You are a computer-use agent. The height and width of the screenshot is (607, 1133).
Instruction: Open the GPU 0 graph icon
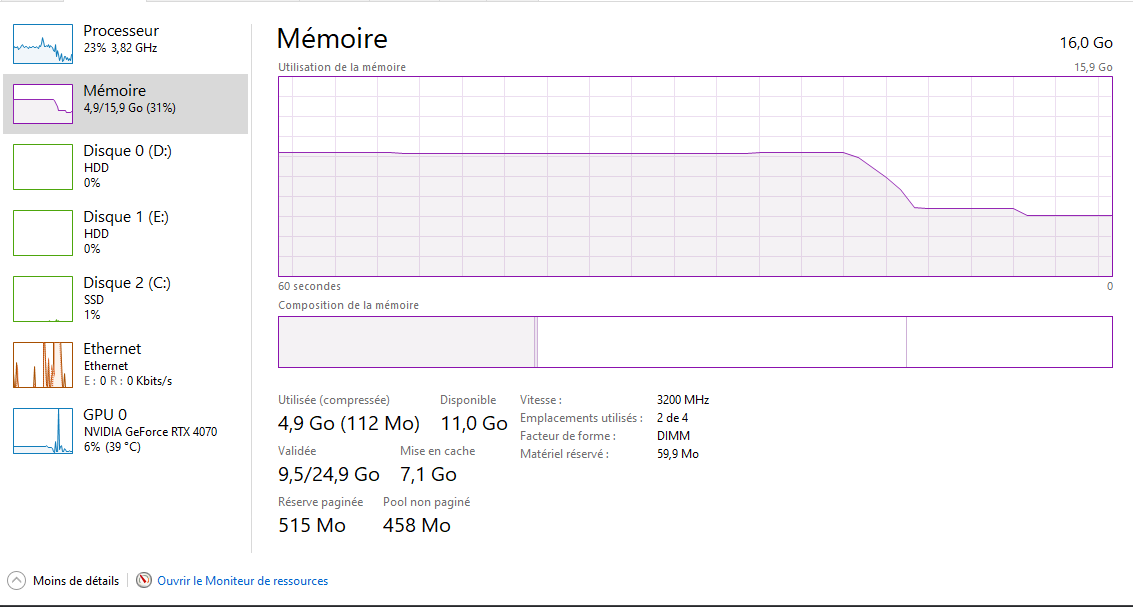pyautogui.click(x=43, y=431)
